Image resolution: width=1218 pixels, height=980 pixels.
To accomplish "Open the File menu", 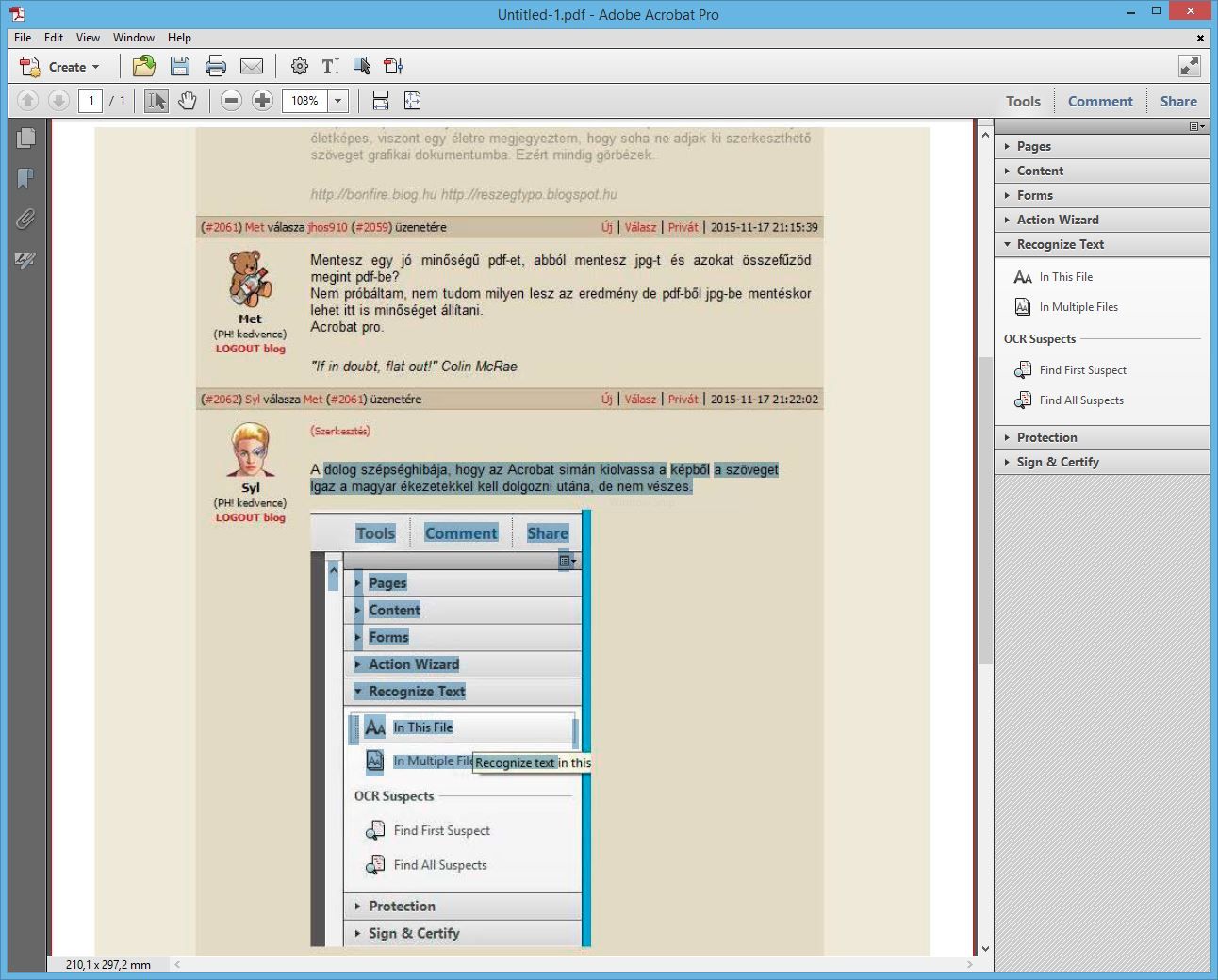I will [x=23, y=38].
